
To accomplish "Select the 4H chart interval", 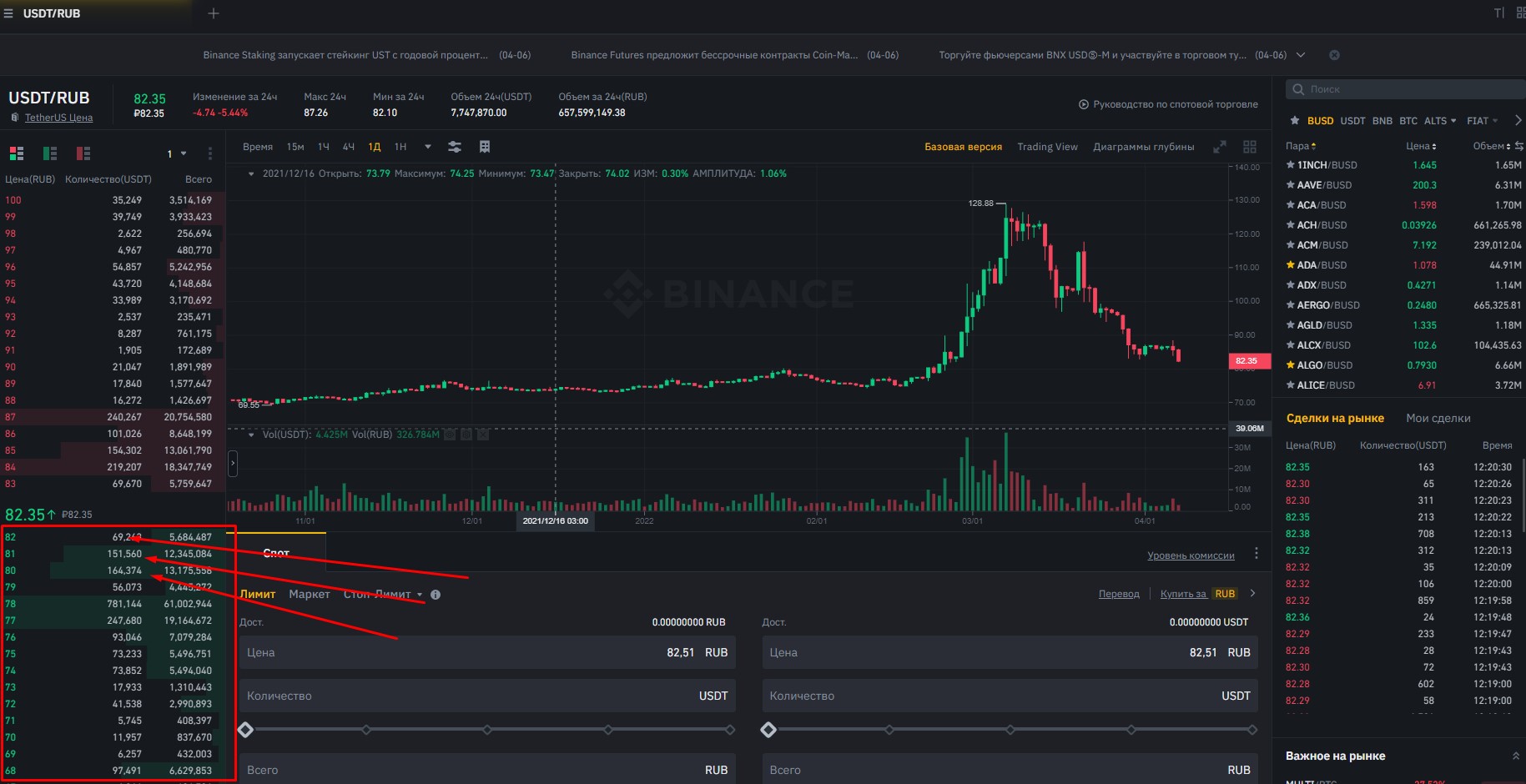I will point(349,147).
